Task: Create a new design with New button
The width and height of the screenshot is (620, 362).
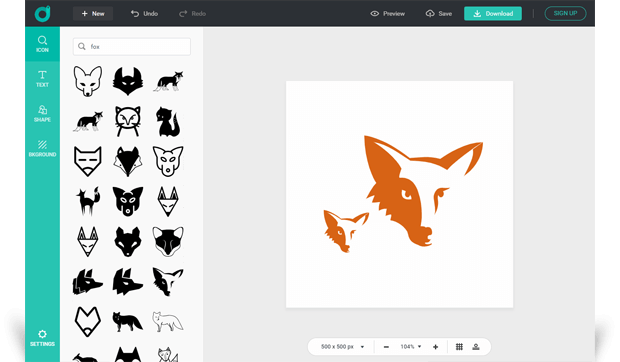Action: tap(93, 13)
